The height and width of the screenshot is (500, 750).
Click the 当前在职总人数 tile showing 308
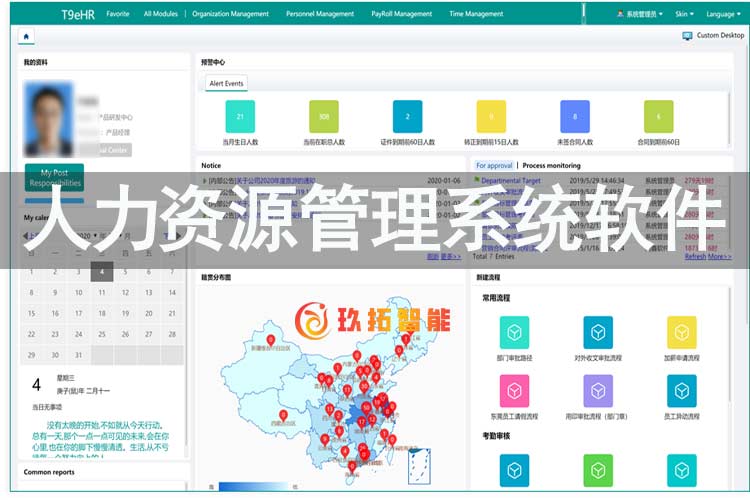coord(324,117)
